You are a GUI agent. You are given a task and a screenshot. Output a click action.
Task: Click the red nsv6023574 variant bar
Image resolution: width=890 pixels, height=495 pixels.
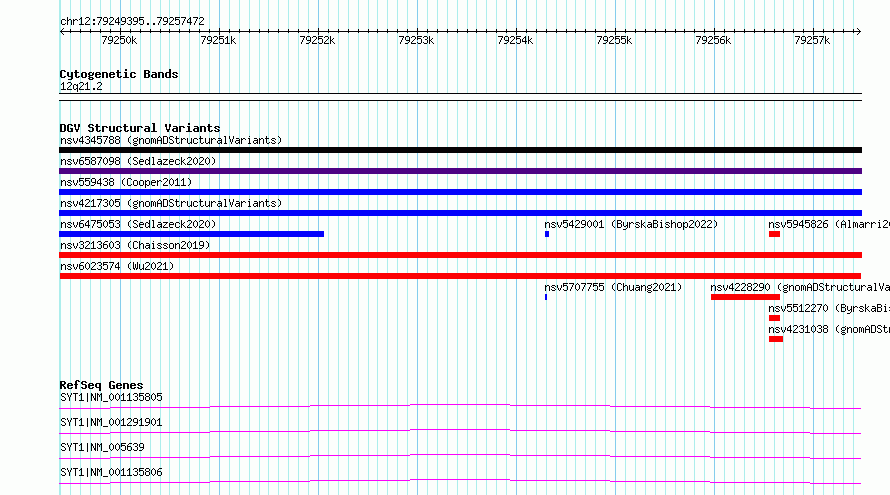(x=460, y=276)
